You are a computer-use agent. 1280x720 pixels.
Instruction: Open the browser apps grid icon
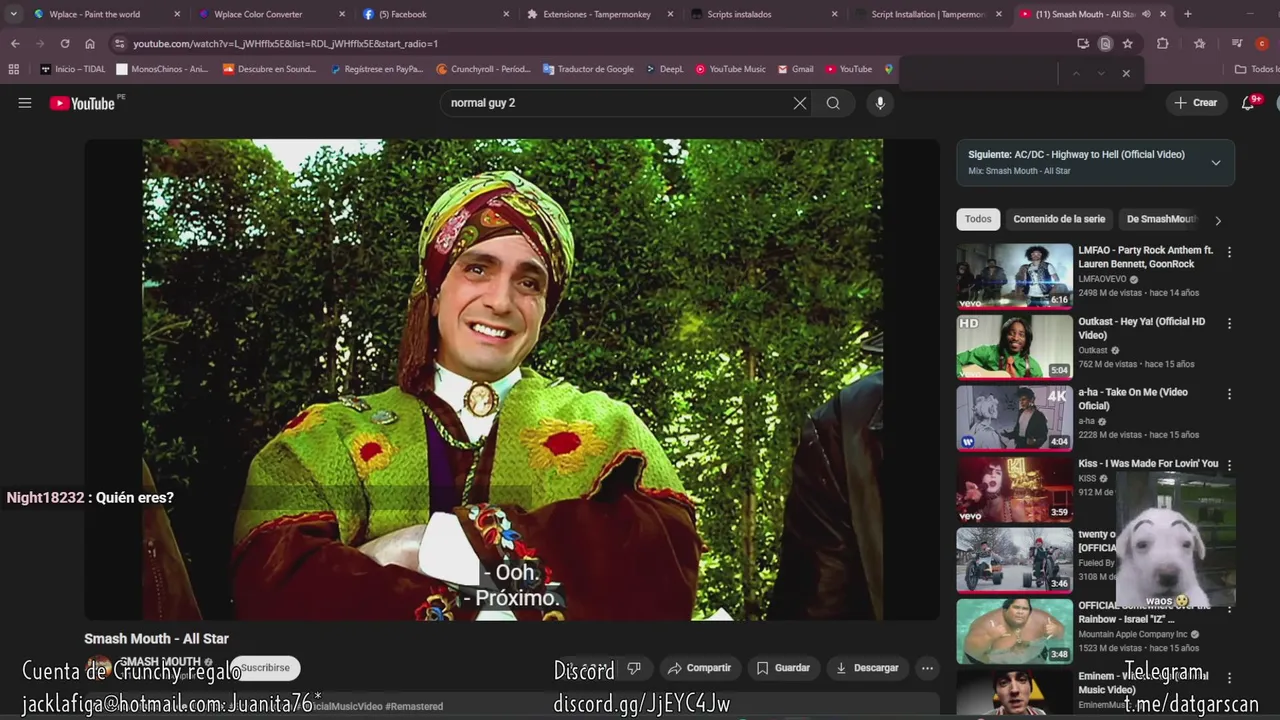[x=14, y=69]
